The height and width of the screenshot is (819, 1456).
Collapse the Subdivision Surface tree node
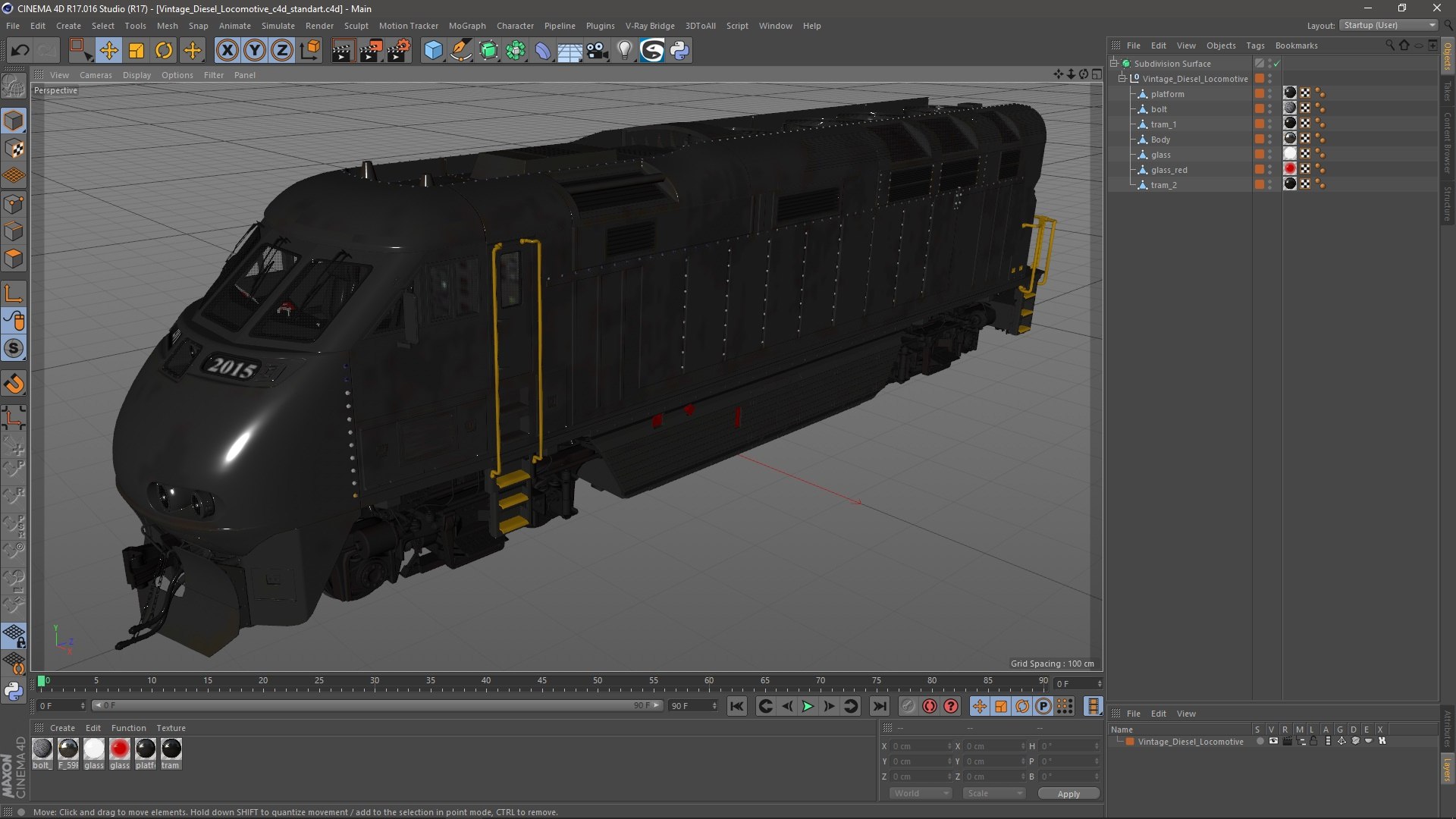pyautogui.click(x=1114, y=64)
